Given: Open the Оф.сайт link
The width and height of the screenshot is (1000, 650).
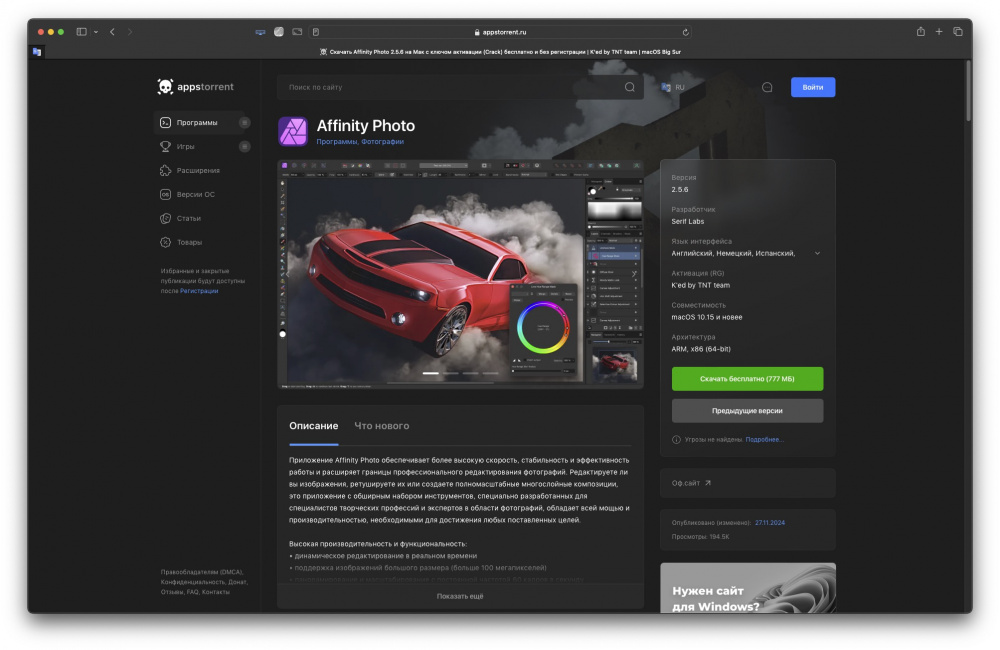Looking at the screenshot, I should [691, 482].
